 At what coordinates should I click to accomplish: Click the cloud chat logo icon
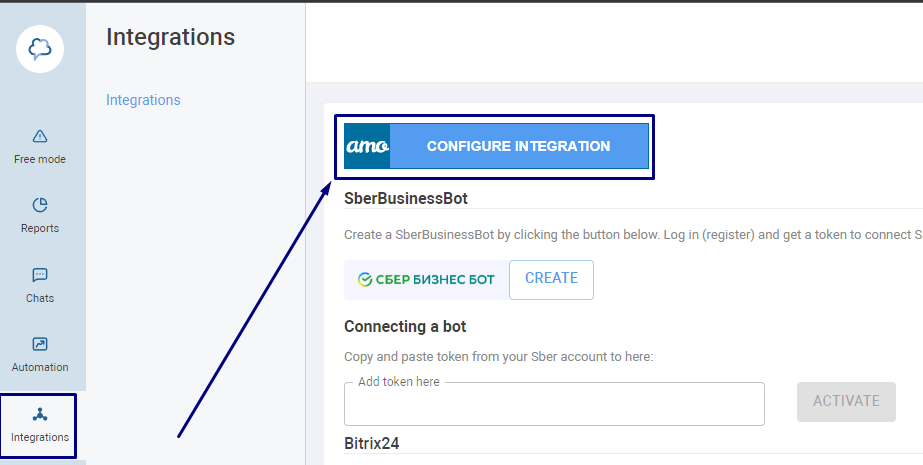point(40,49)
